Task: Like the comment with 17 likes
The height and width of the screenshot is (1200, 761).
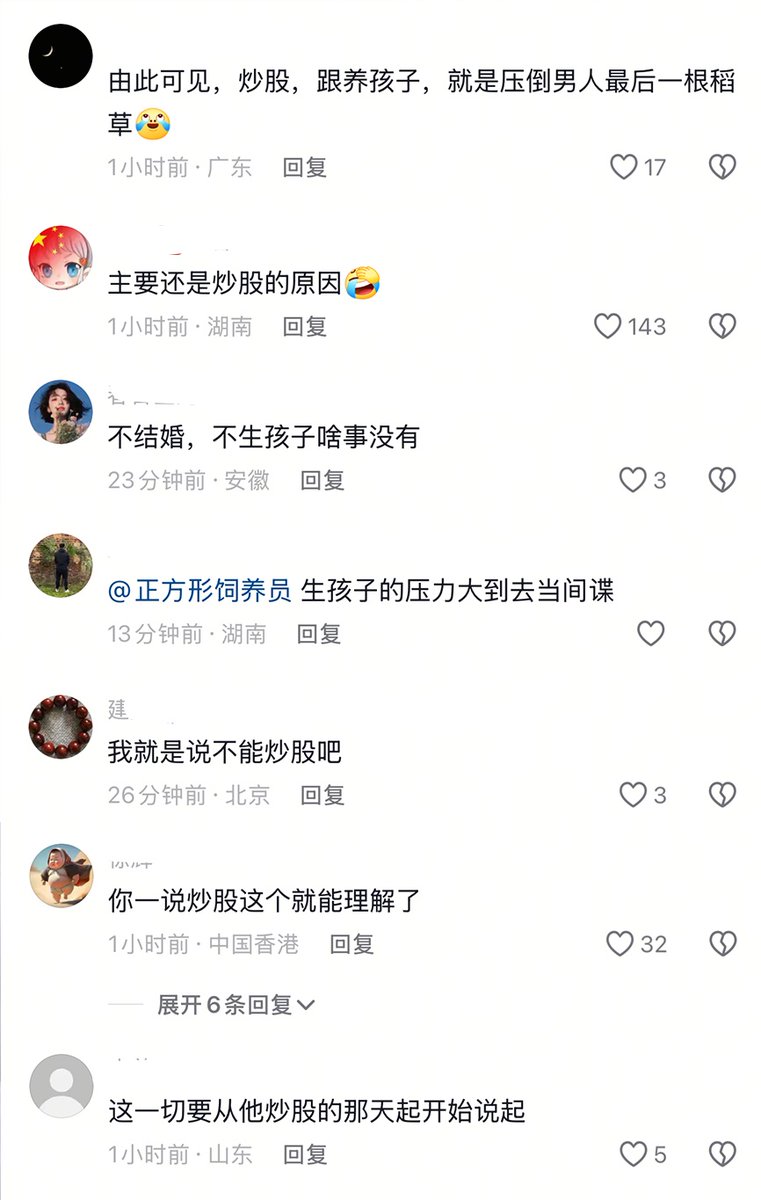Action: pyautogui.click(x=624, y=167)
